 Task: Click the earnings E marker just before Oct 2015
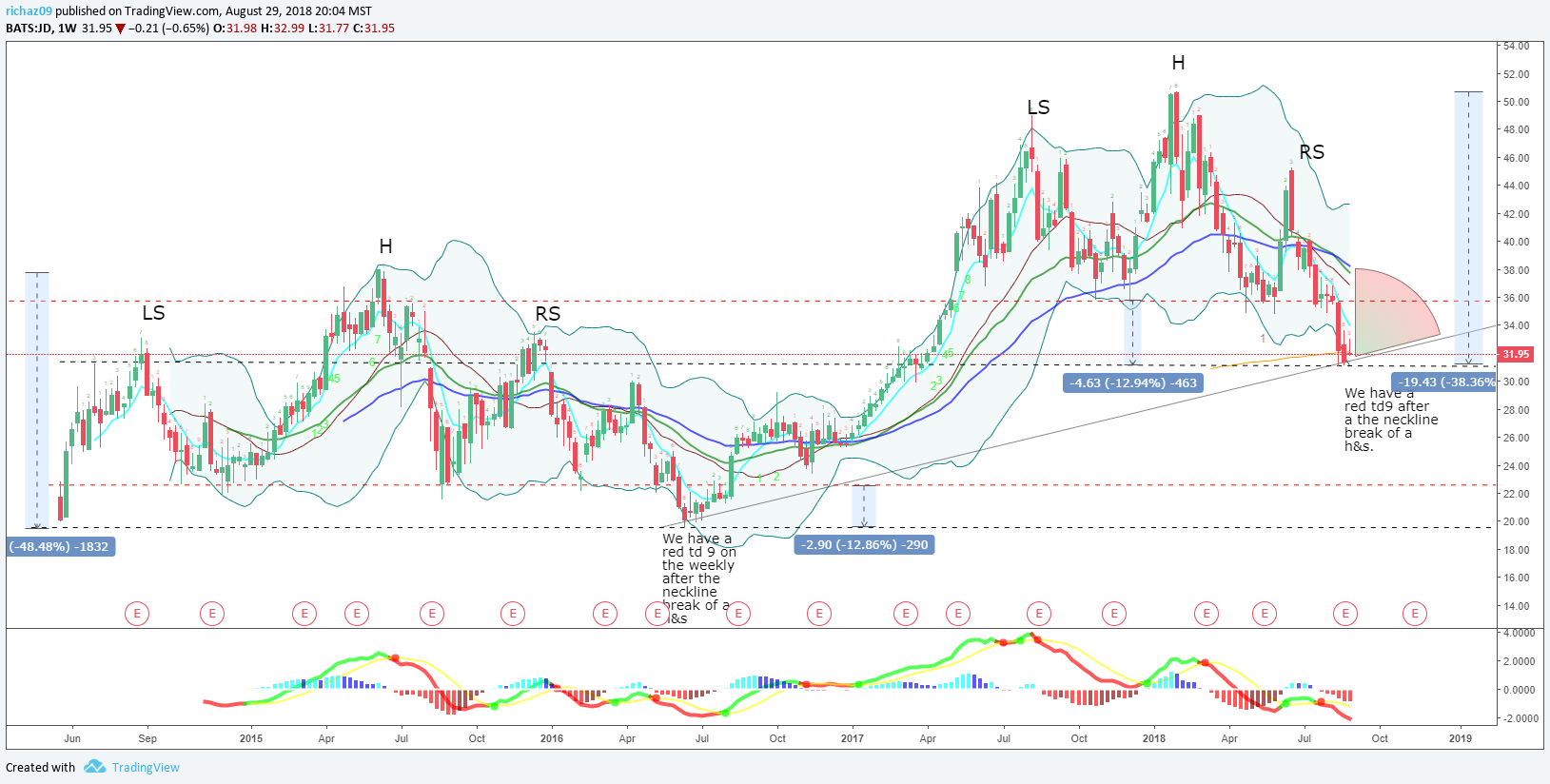pyautogui.click(x=432, y=614)
